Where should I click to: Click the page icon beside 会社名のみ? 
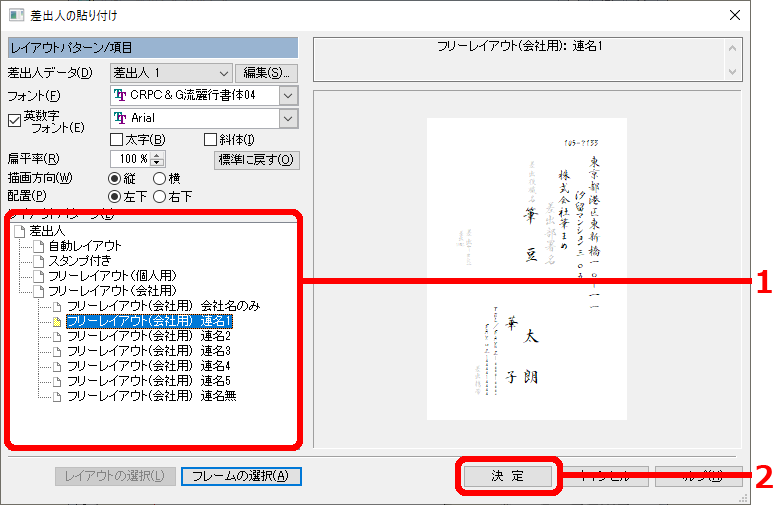[x=57, y=307]
